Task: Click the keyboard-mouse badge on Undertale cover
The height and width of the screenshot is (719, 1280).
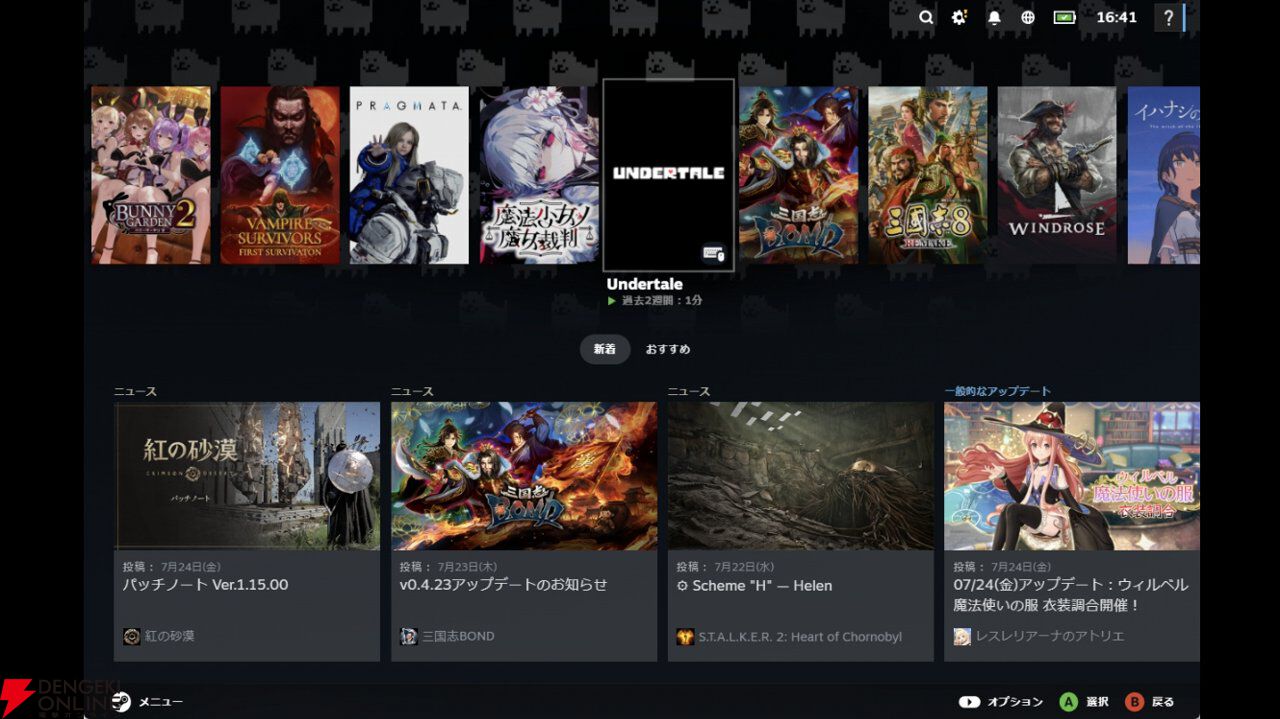Action: (714, 254)
